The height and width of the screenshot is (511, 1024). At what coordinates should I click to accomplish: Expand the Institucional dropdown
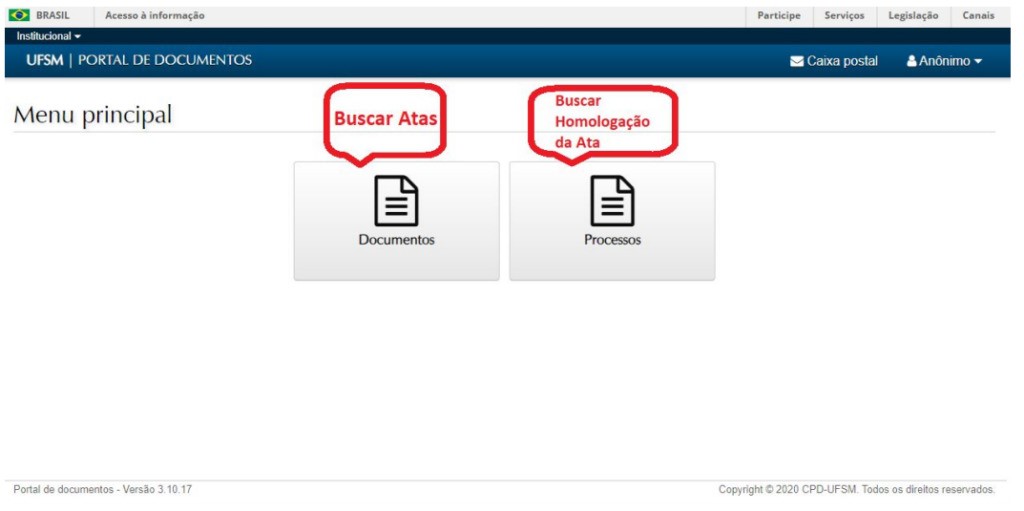click(49, 36)
